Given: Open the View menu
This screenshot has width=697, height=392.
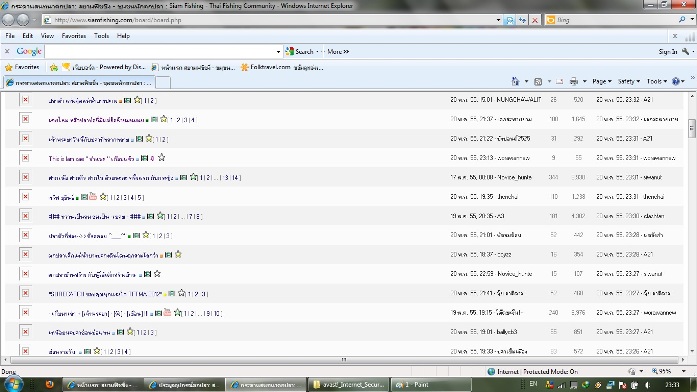Looking at the screenshot, I should [x=47, y=36].
